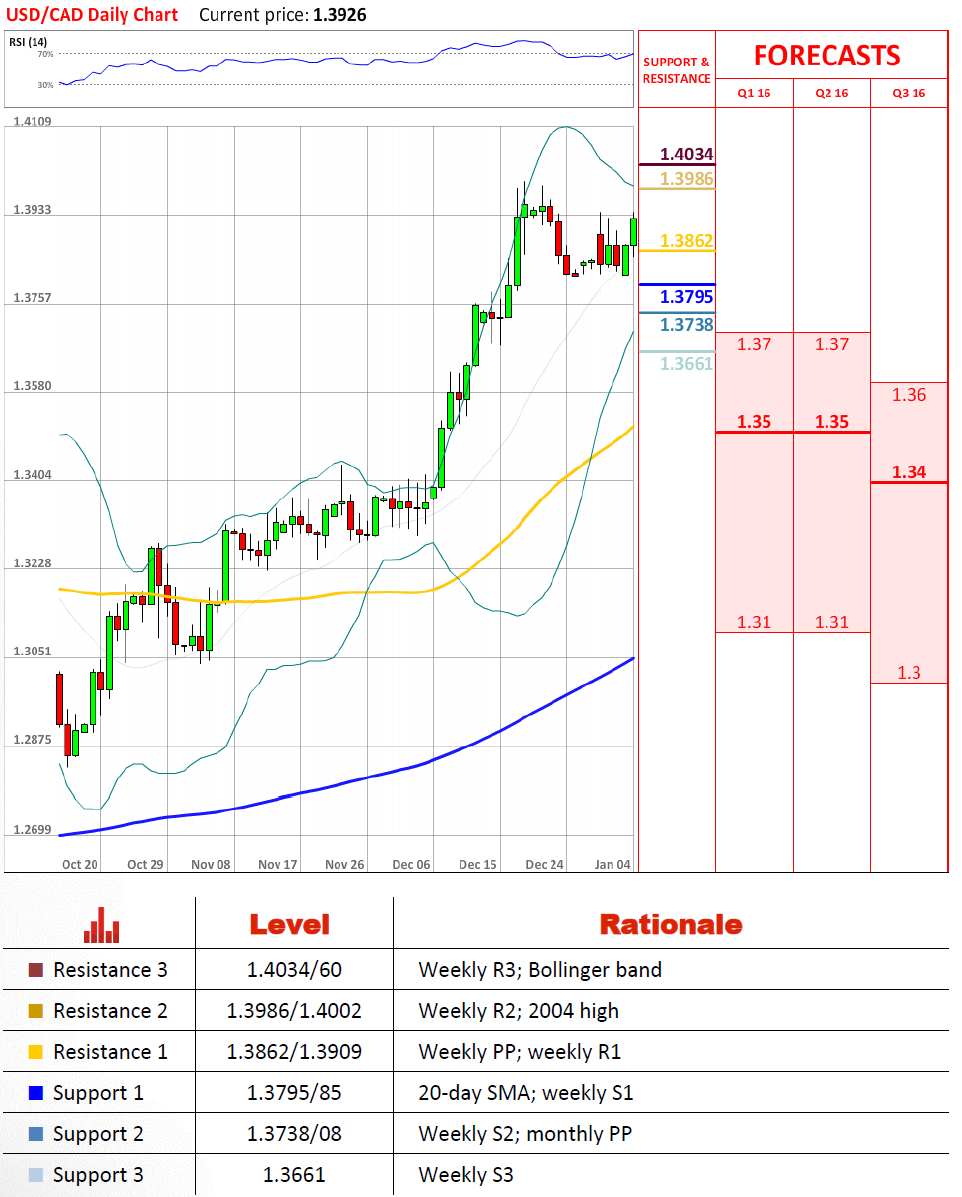Viewport: 962px width, 1197px height.
Task: Click the Weekly R2; 2004 high rationale cell
Action: point(518,1011)
